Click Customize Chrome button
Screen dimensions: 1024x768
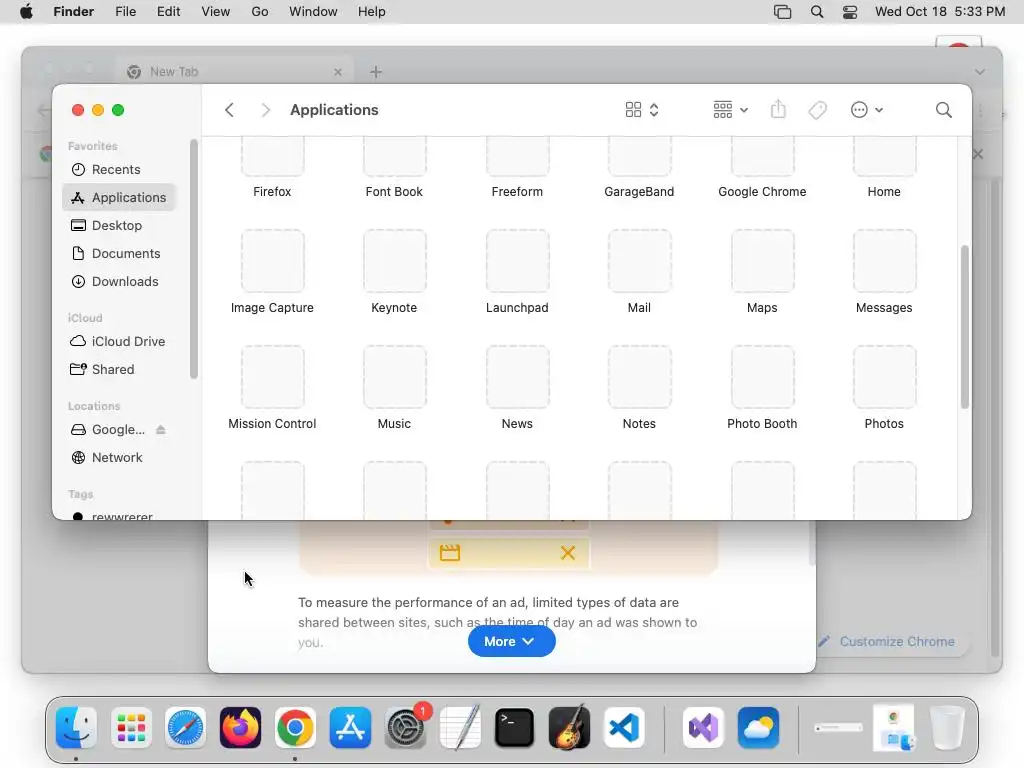887,641
